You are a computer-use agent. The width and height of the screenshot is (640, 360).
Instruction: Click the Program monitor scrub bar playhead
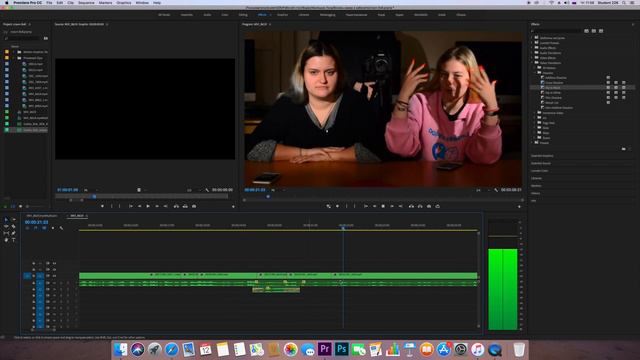tap(268, 197)
